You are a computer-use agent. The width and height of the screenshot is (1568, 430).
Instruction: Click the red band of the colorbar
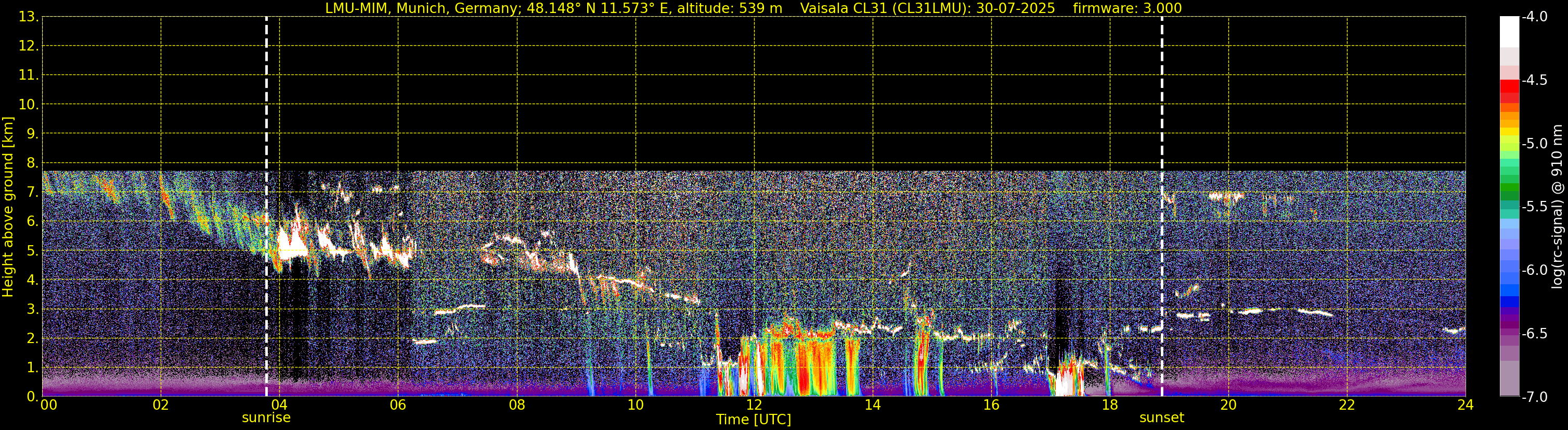(1510, 86)
